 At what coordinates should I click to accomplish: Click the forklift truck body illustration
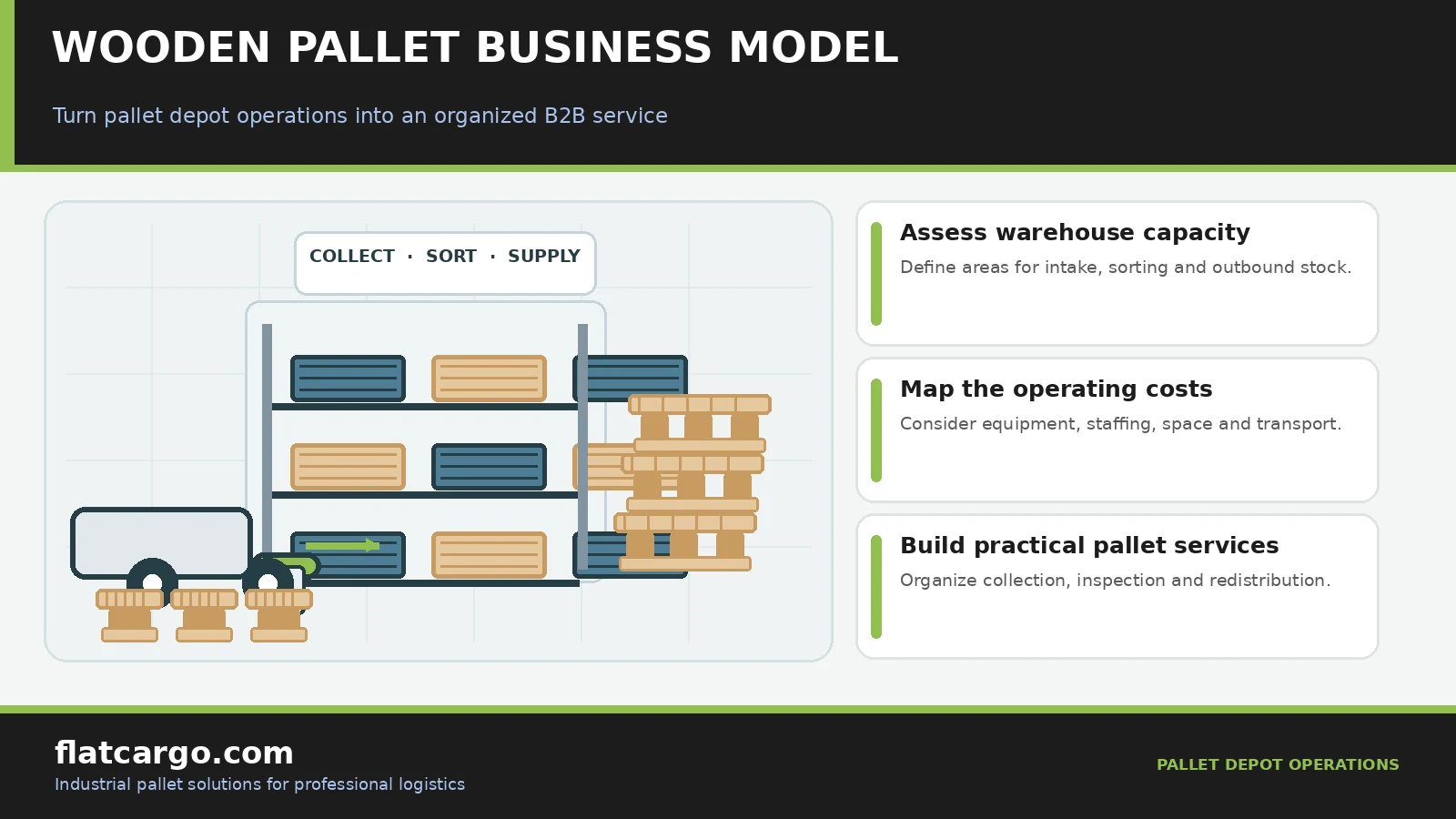(162, 543)
